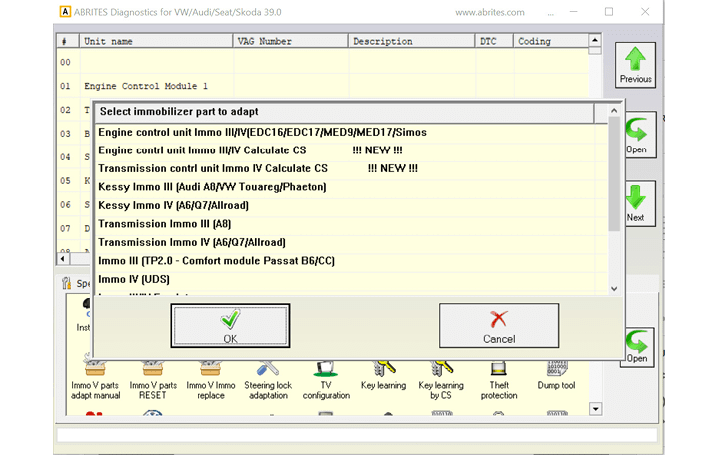Cancel the immobilizer part dialog
The height and width of the screenshot is (455, 719).
point(498,326)
